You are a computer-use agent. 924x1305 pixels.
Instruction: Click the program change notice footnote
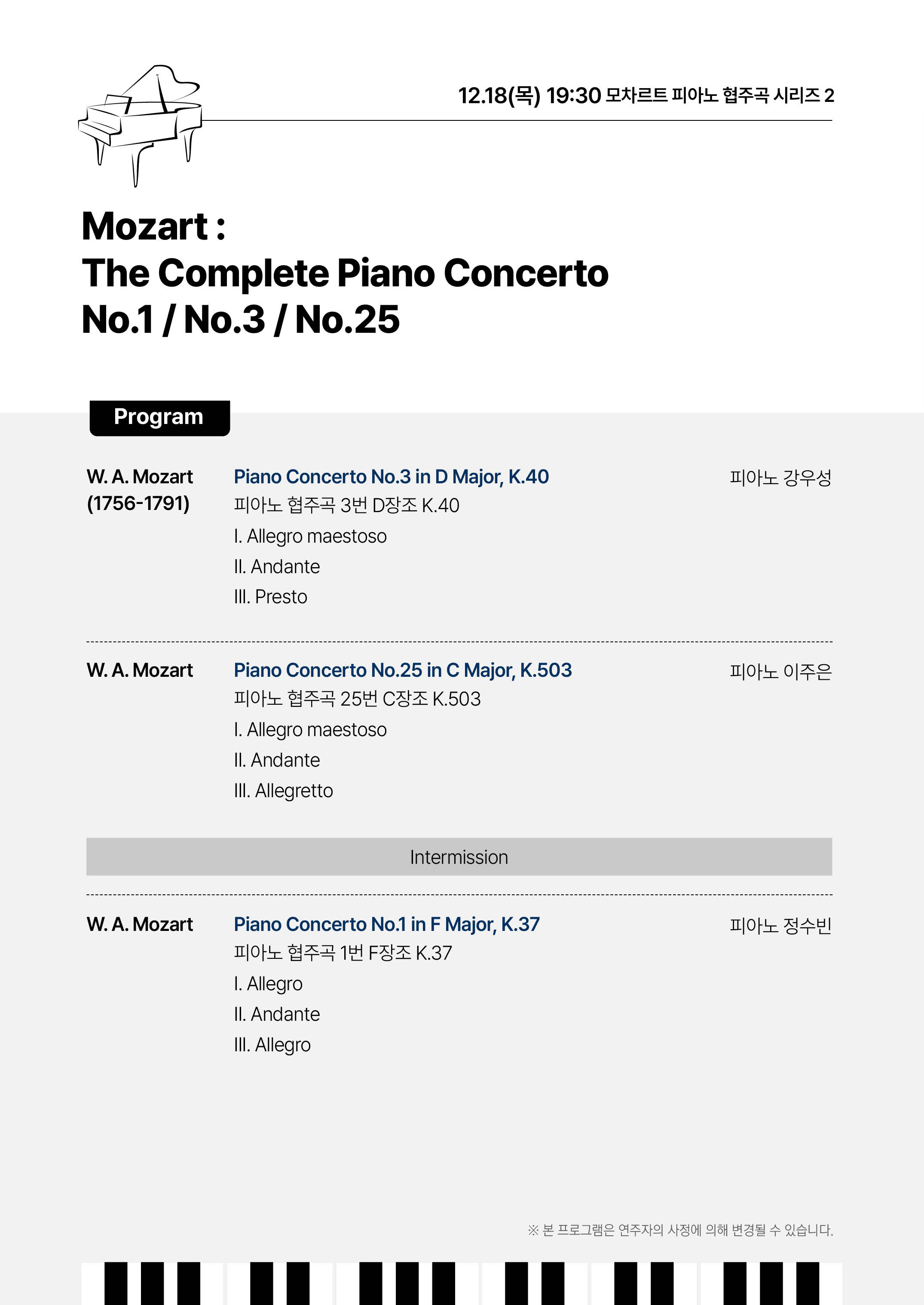click(680, 1230)
